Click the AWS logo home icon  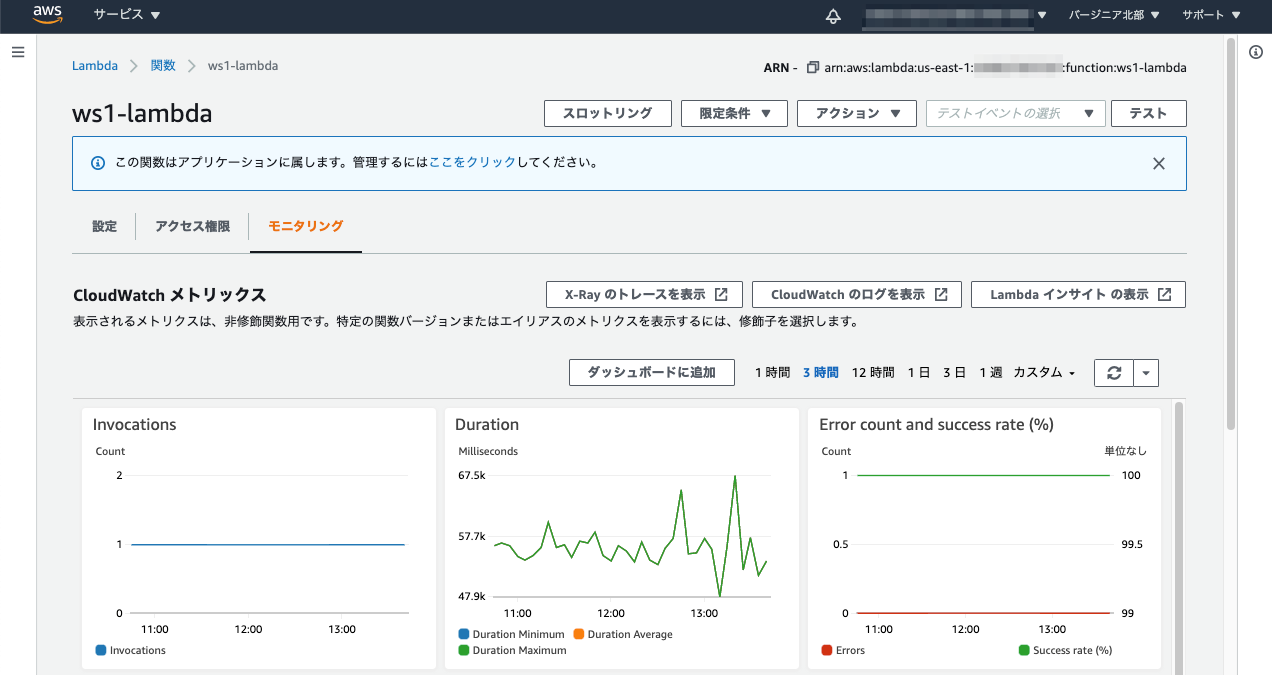pos(48,15)
